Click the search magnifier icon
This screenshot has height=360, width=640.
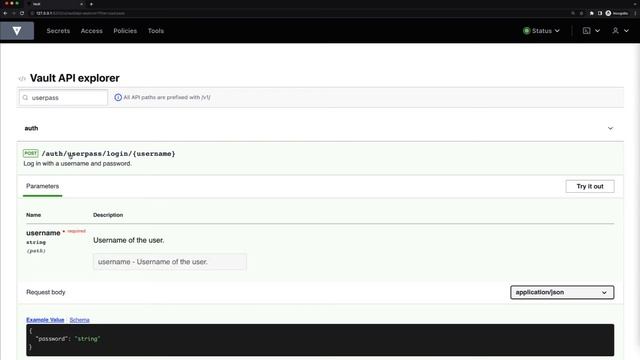coord(25,98)
